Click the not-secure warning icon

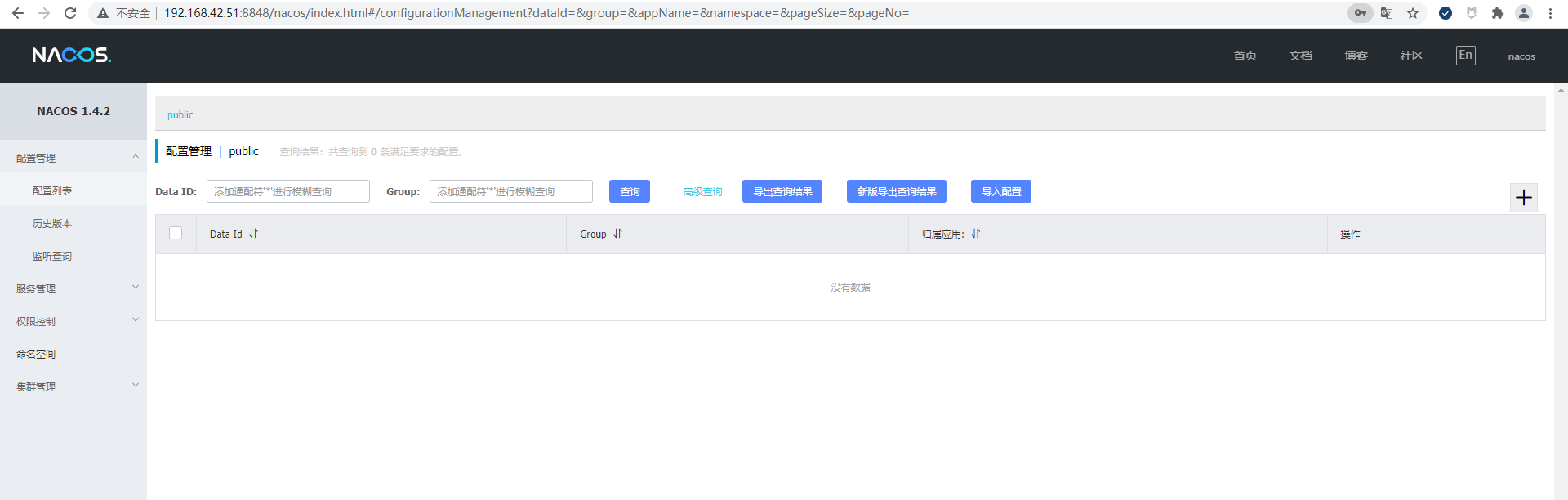[103, 13]
